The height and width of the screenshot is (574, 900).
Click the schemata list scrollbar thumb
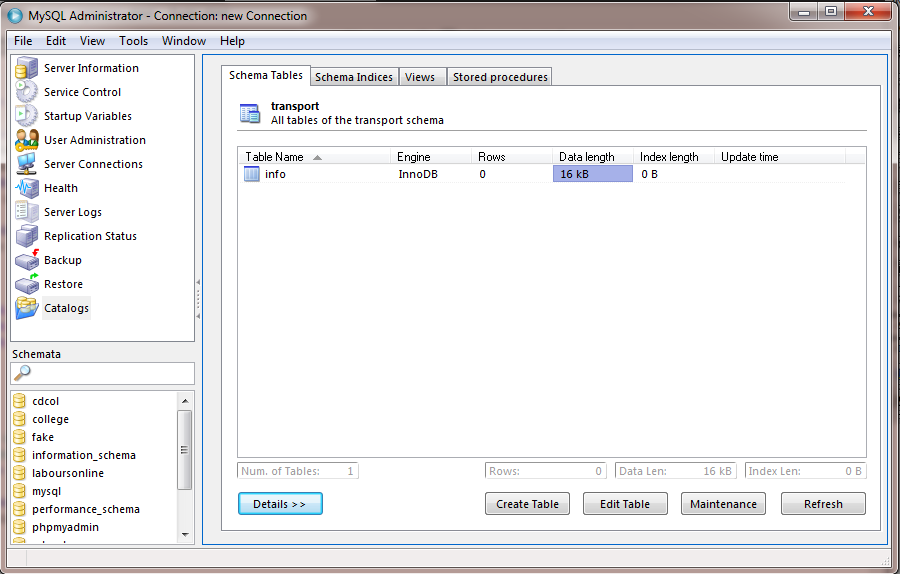[185, 450]
